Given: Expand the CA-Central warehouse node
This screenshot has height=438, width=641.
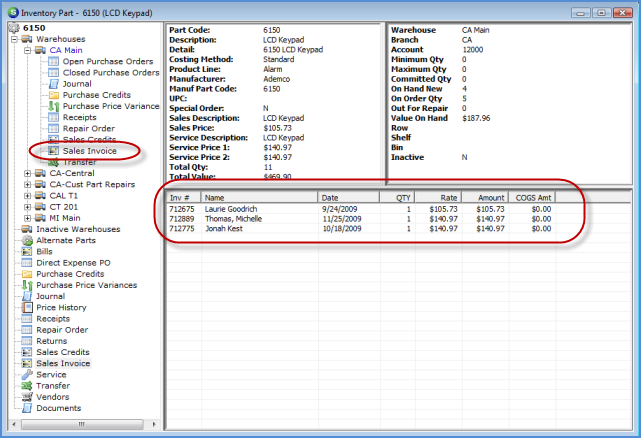Looking at the screenshot, I should click(x=27, y=173).
